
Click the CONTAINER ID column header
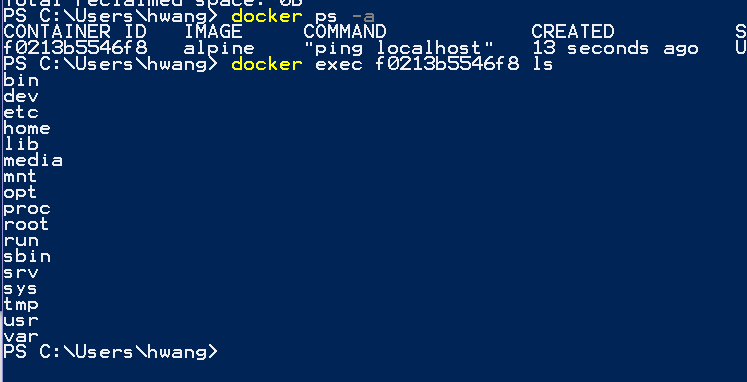tap(76, 32)
